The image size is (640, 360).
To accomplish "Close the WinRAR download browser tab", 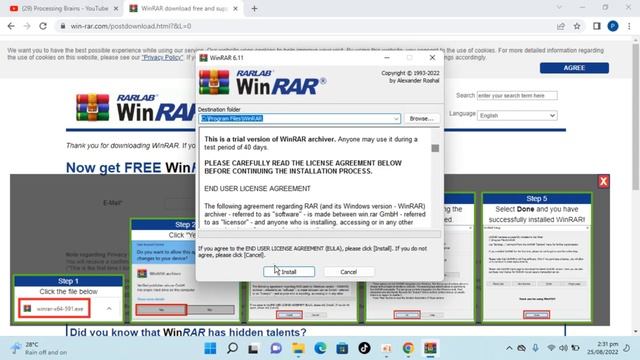I will pyautogui.click(x=235, y=9).
